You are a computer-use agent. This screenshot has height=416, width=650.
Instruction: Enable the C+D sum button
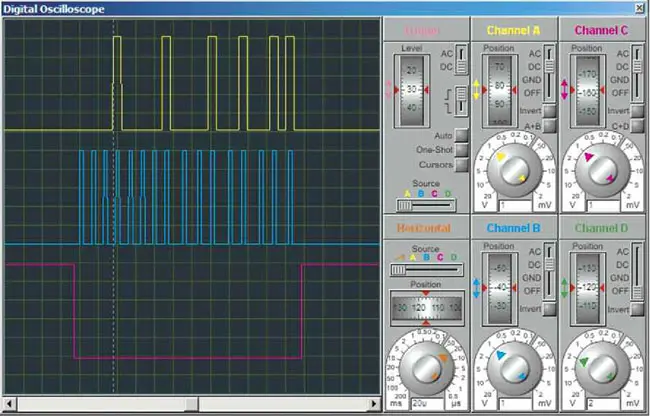point(636,127)
